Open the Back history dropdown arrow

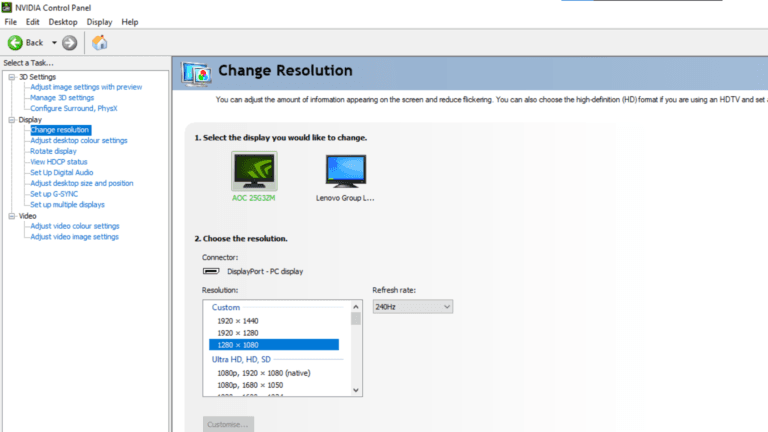coord(54,43)
